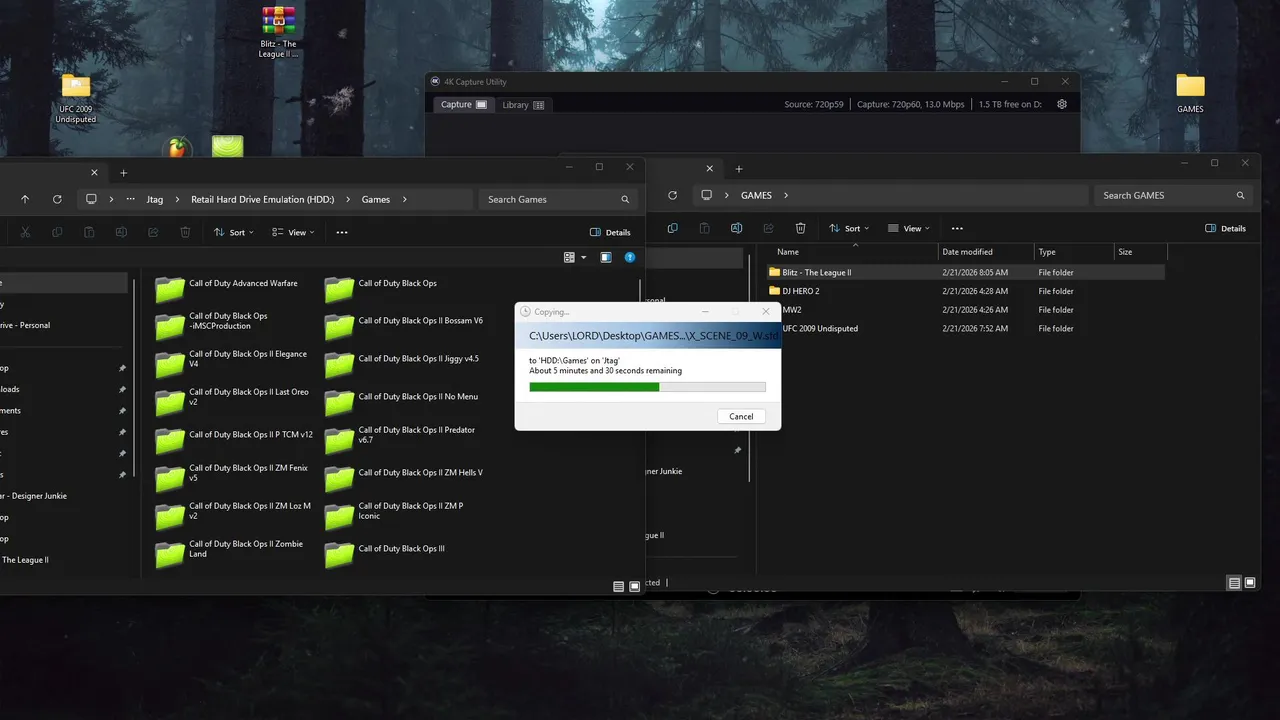The image size is (1280, 720).
Task: Toggle Details pane in GAMES folder window
Action: pyautogui.click(x=1225, y=228)
